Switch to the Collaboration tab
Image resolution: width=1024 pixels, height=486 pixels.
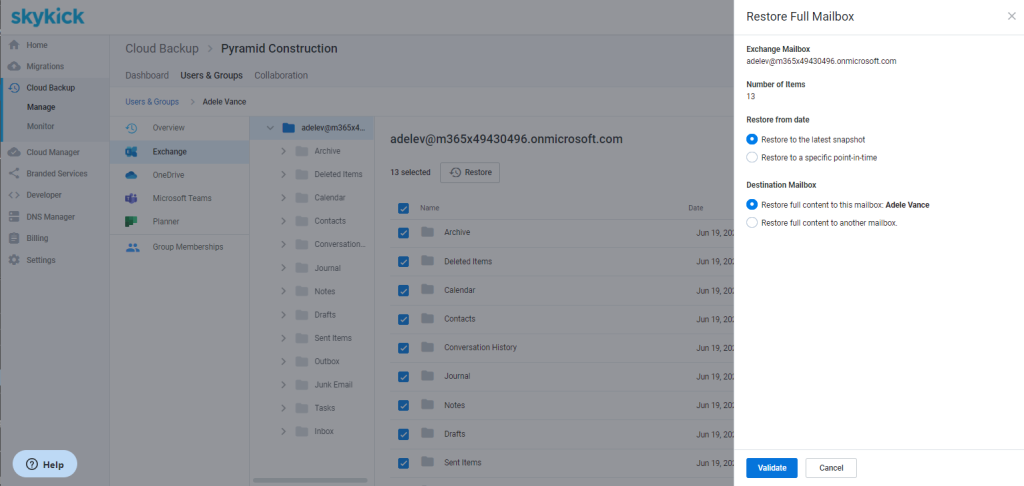pos(281,75)
